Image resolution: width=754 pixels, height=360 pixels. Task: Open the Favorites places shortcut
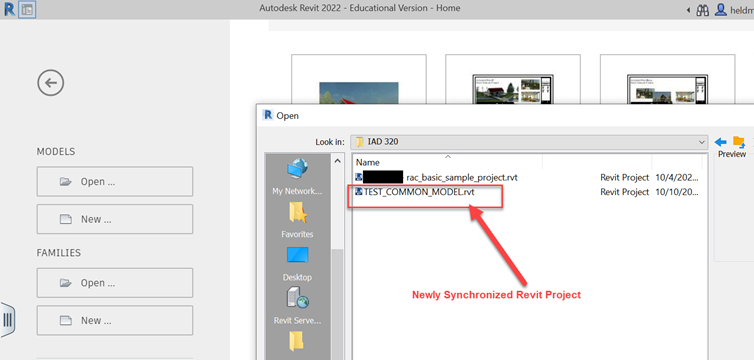point(297,220)
